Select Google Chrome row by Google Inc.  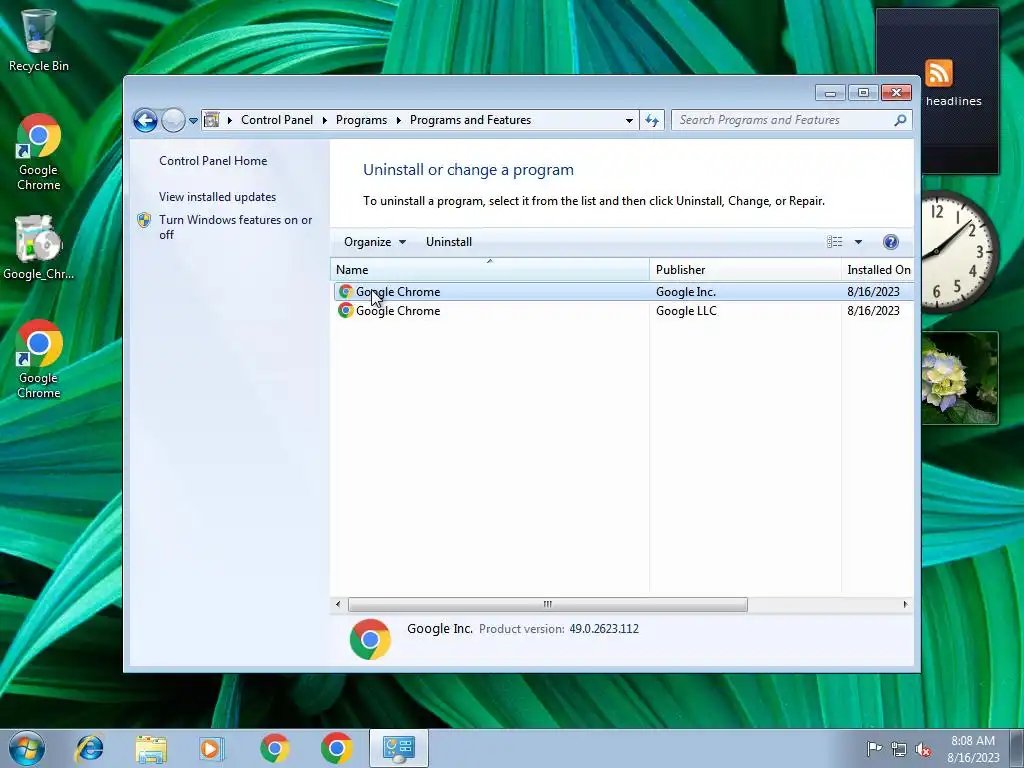624,292
